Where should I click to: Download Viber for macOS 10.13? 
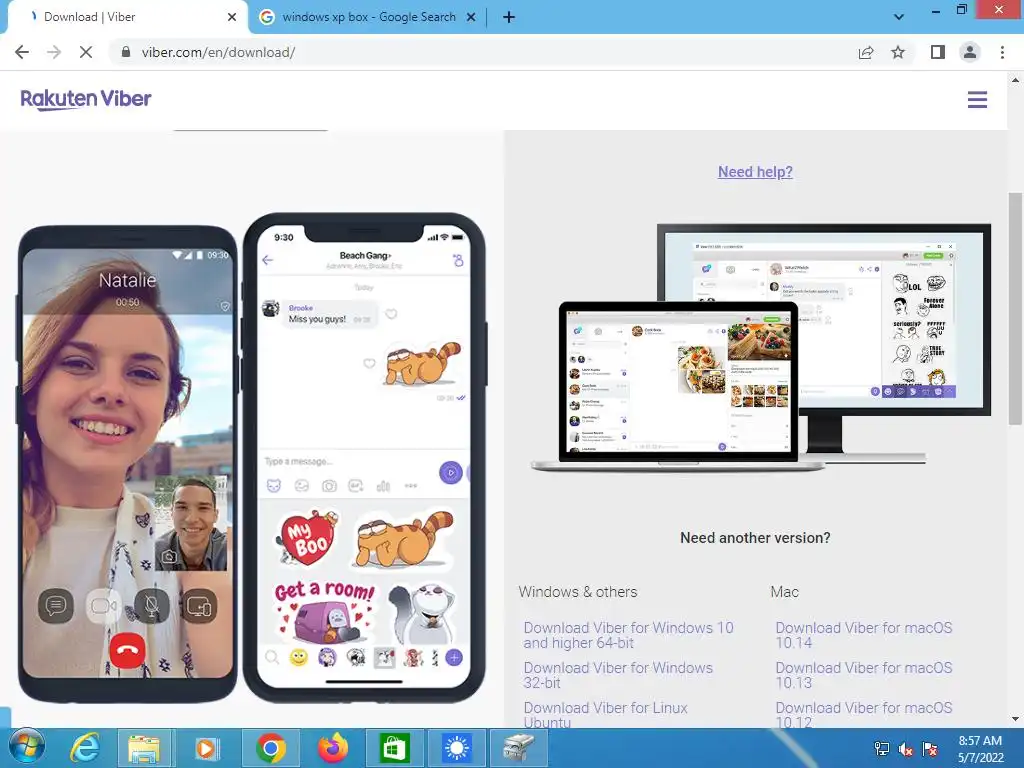863,675
